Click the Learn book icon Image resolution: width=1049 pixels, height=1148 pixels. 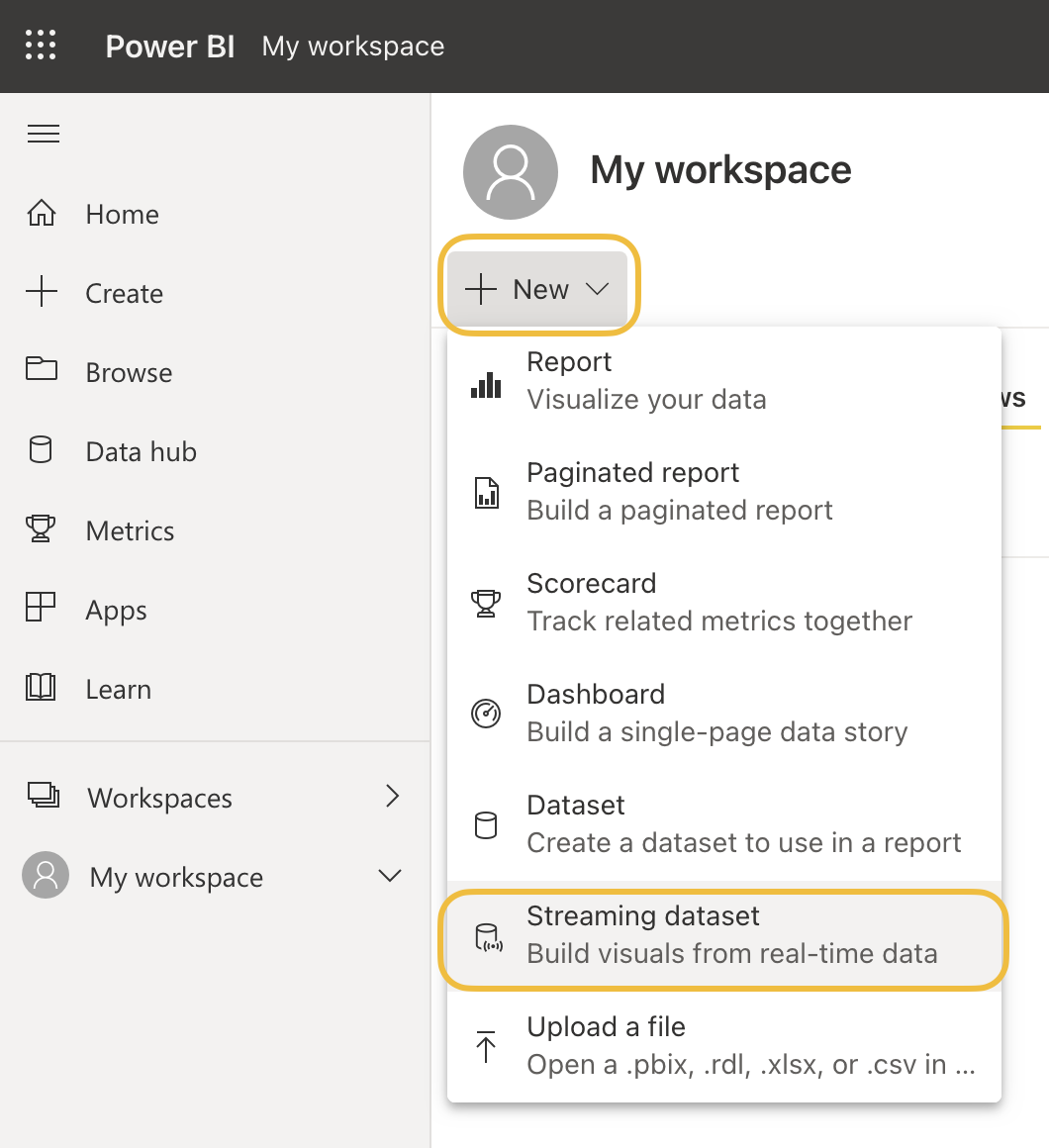tap(41, 688)
